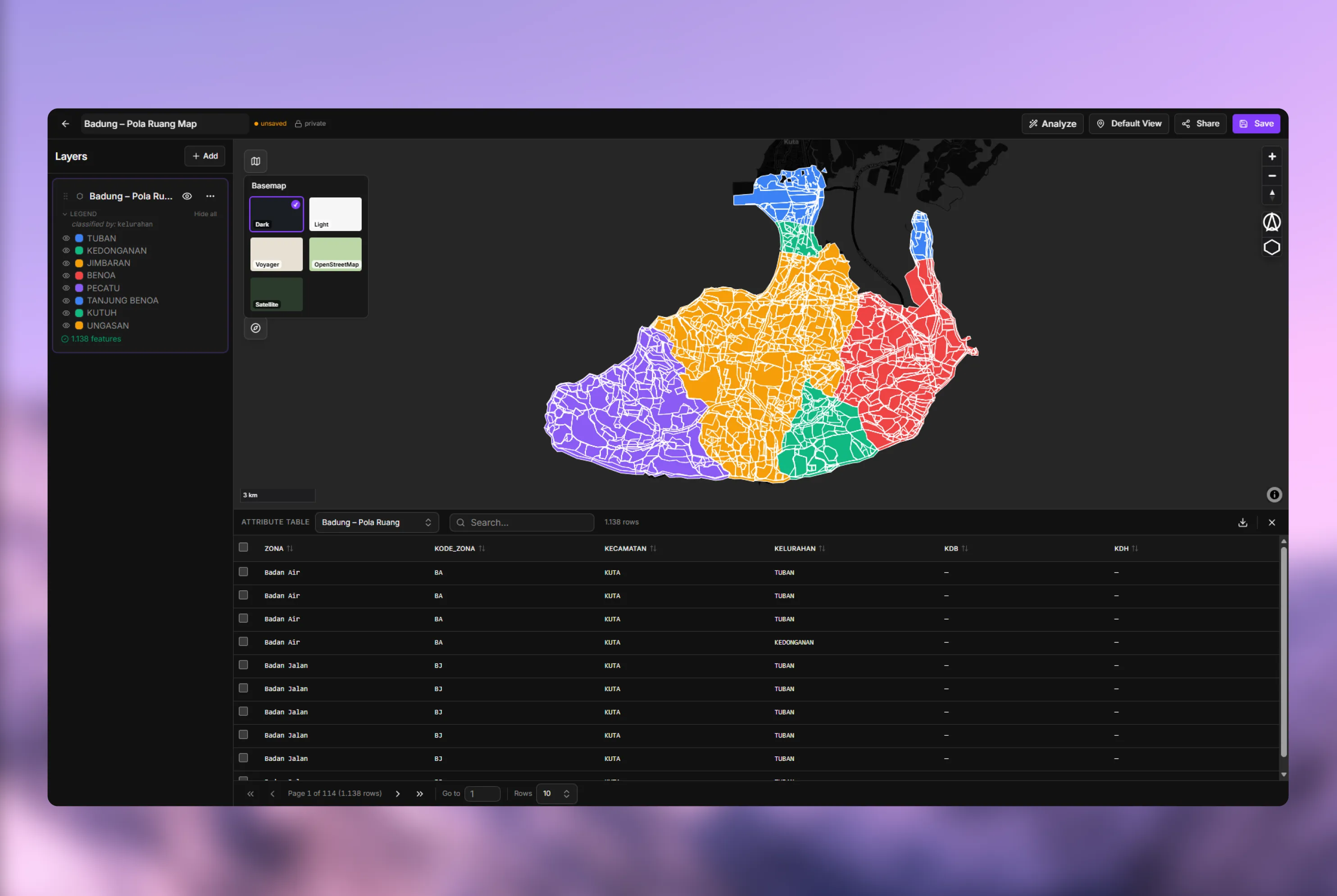Click the compass icon below the Basemap panel
Screen dimensions: 1337x896
coord(255,328)
